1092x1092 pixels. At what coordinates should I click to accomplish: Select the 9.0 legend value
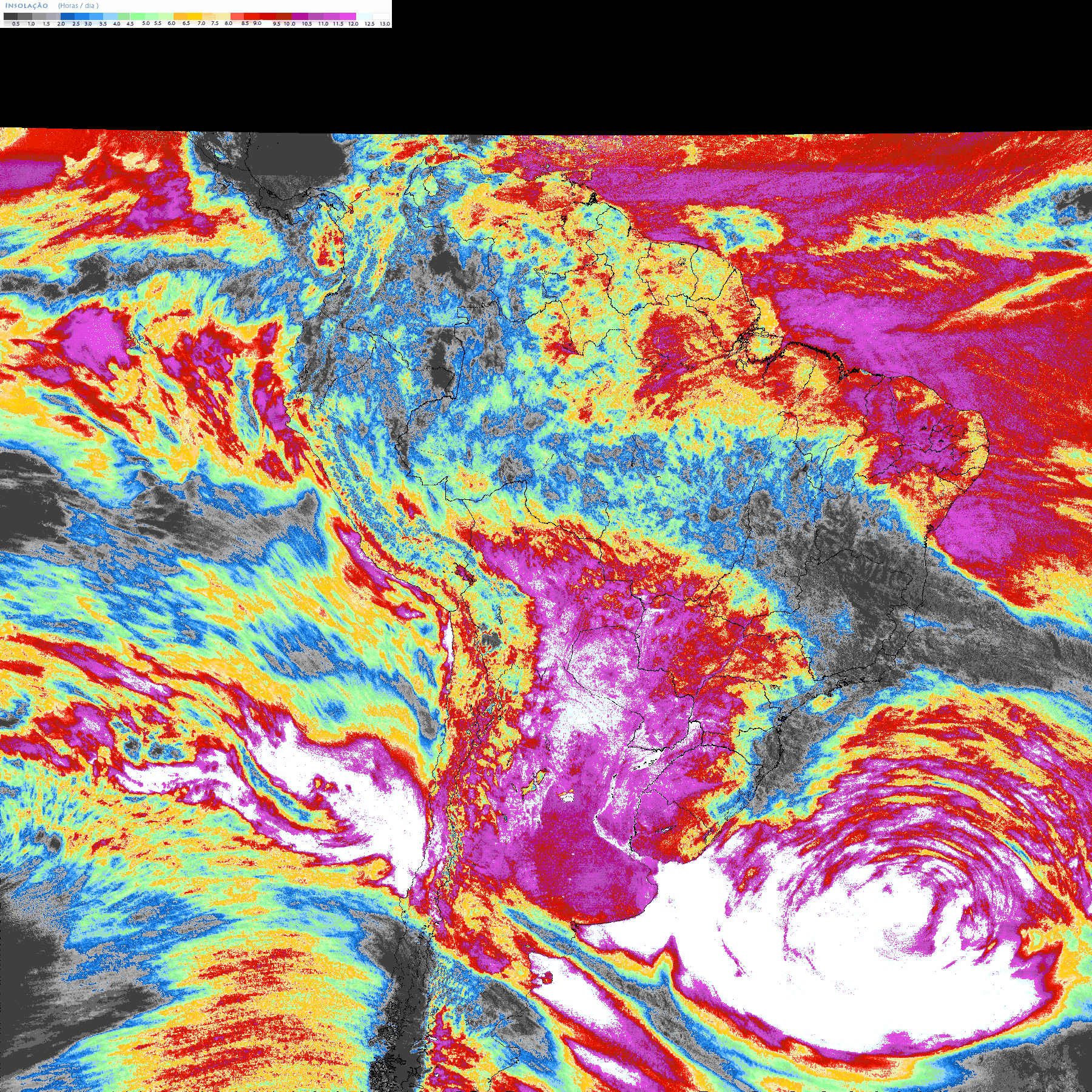coord(257,23)
